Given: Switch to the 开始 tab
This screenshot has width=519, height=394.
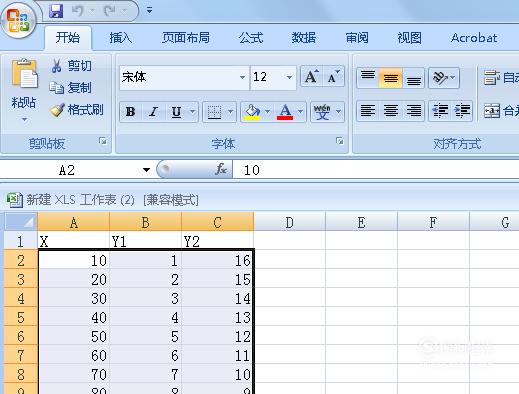Looking at the screenshot, I should [x=68, y=38].
